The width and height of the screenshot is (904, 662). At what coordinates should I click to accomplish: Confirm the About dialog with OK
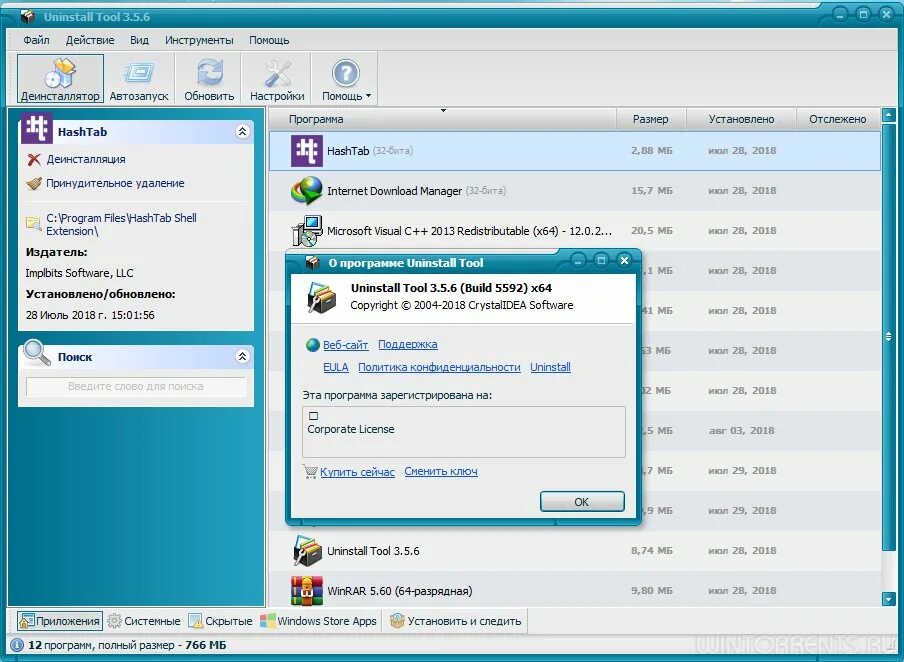582,502
